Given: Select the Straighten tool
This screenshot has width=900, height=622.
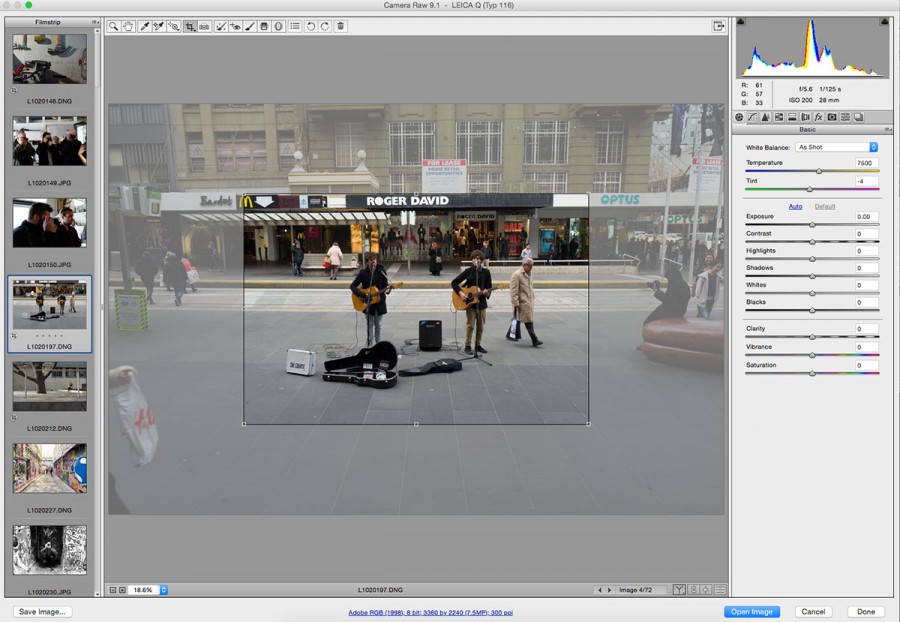Looking at the screenshot, I should coord(204,26).
